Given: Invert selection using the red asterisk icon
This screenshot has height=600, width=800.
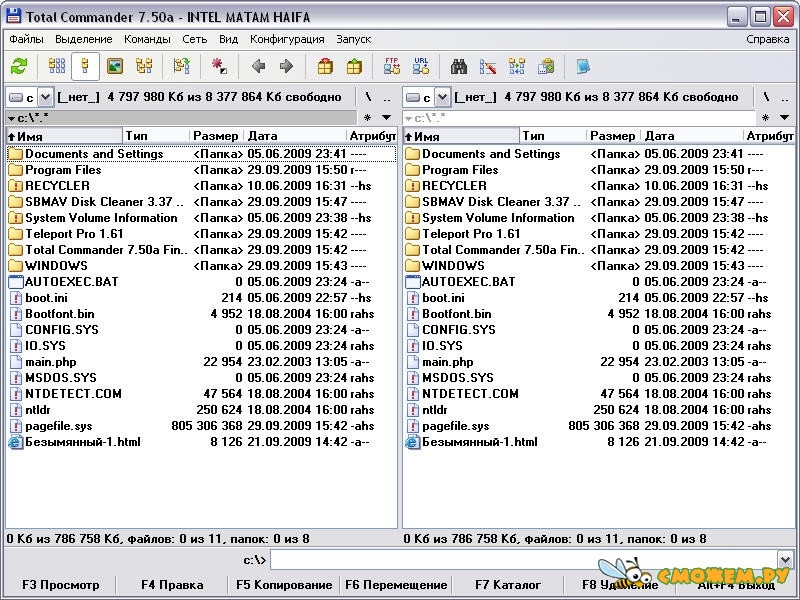Looking at the screenshot, I should pos(219,66).
